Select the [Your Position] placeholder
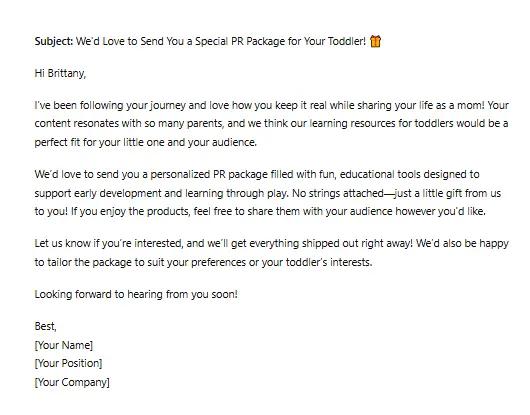Screen dimensions: 530x415 [68, 364]
